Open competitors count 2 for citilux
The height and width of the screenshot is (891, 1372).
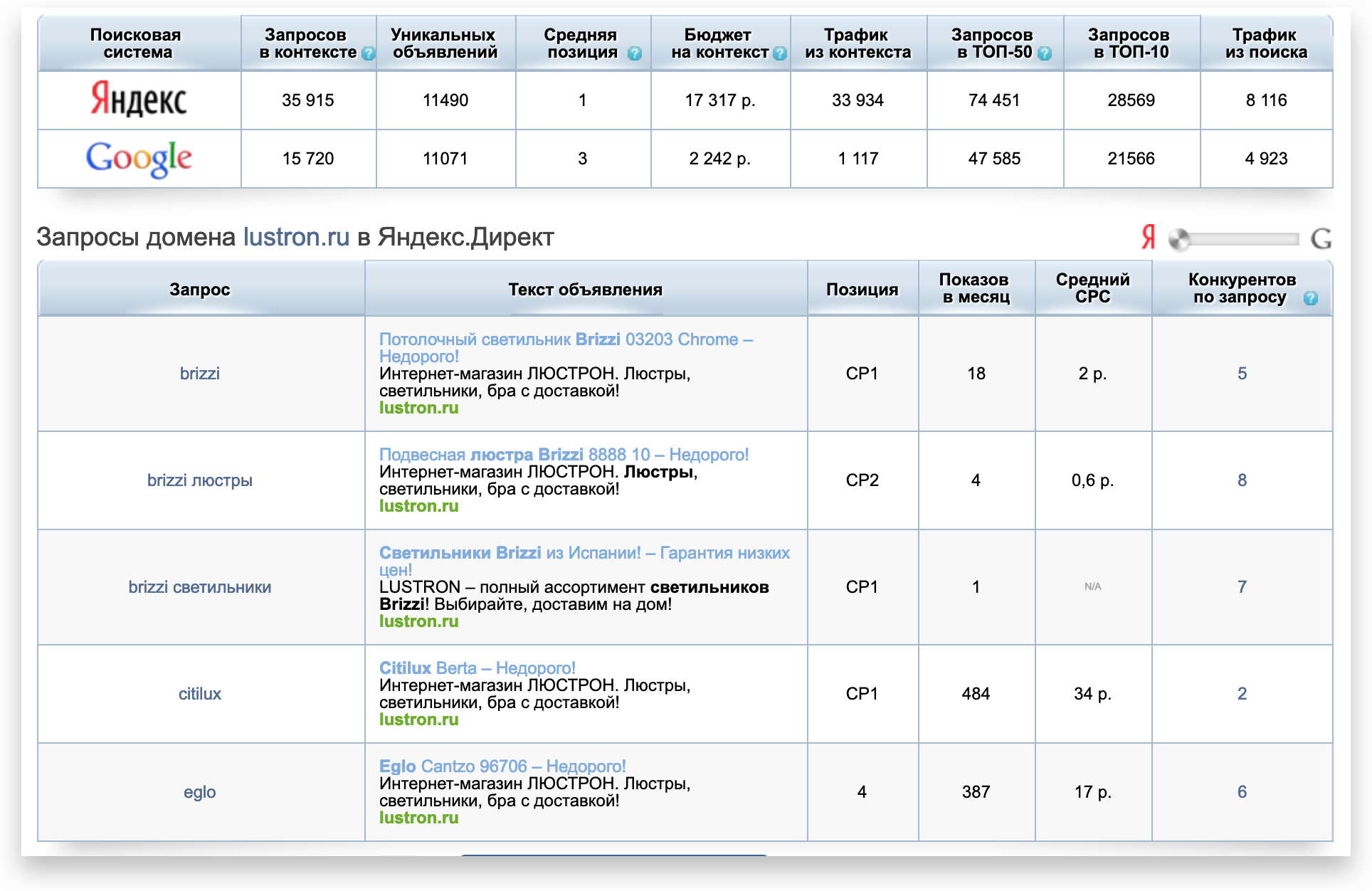tap(1242, 694)
